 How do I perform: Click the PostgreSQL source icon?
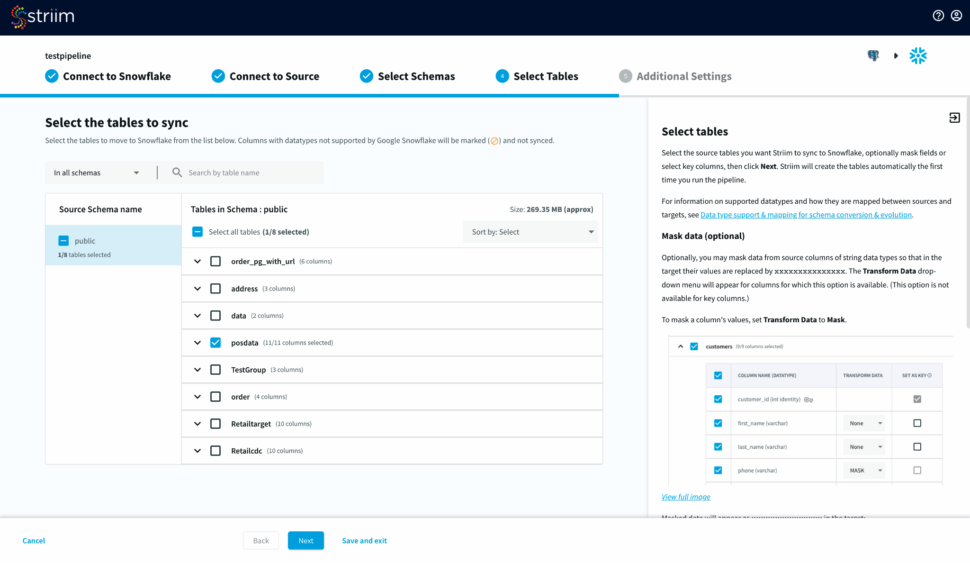point(873,56)
